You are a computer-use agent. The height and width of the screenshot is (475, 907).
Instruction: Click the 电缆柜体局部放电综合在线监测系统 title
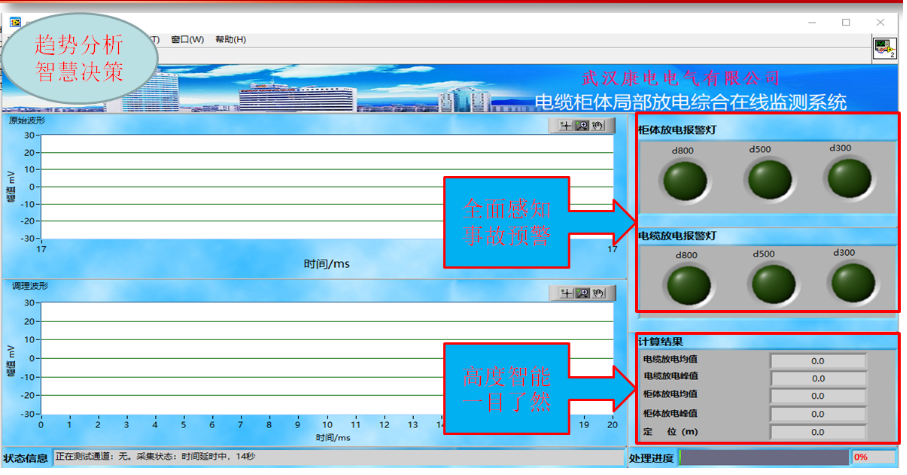(x=691, y=102)
